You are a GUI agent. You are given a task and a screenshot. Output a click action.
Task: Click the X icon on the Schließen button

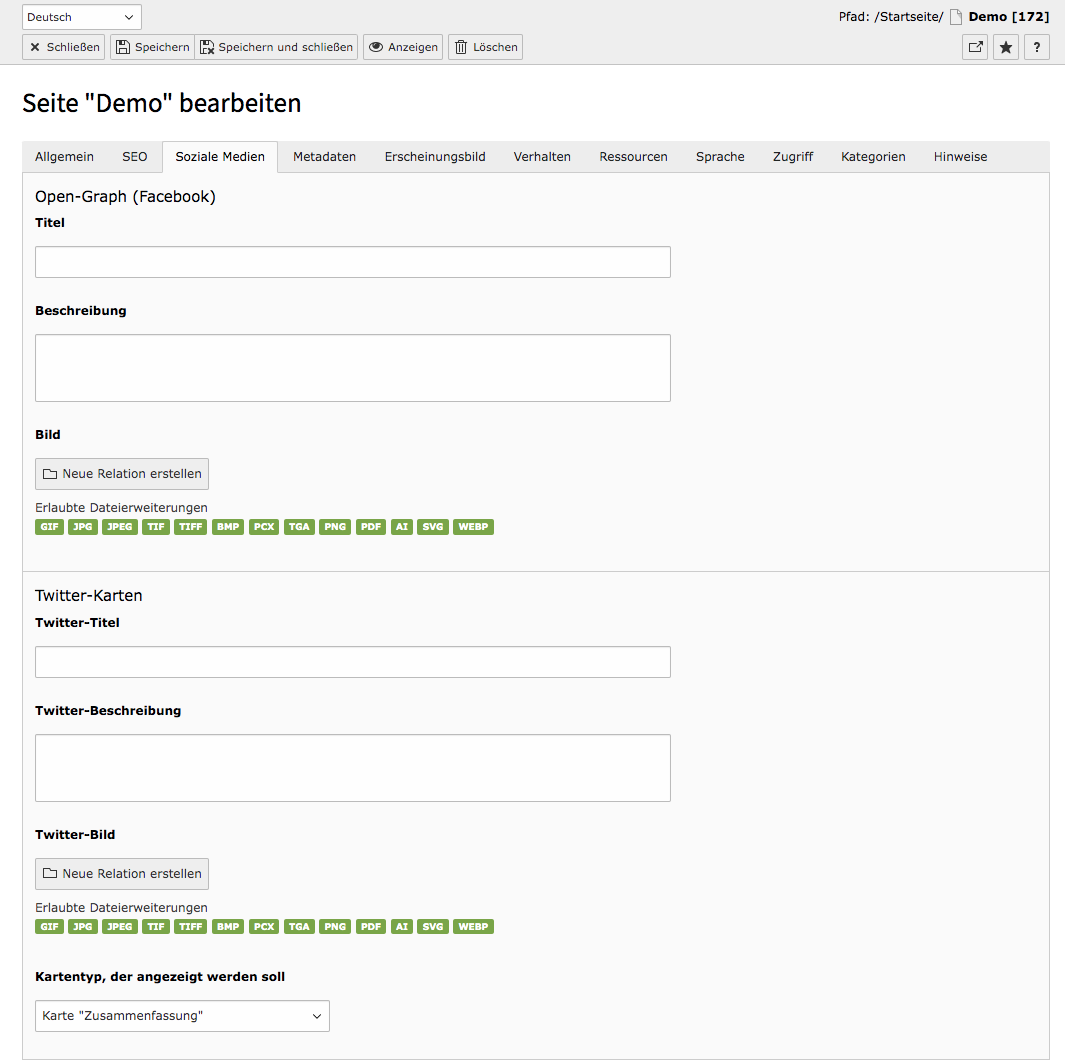point(36,46)
